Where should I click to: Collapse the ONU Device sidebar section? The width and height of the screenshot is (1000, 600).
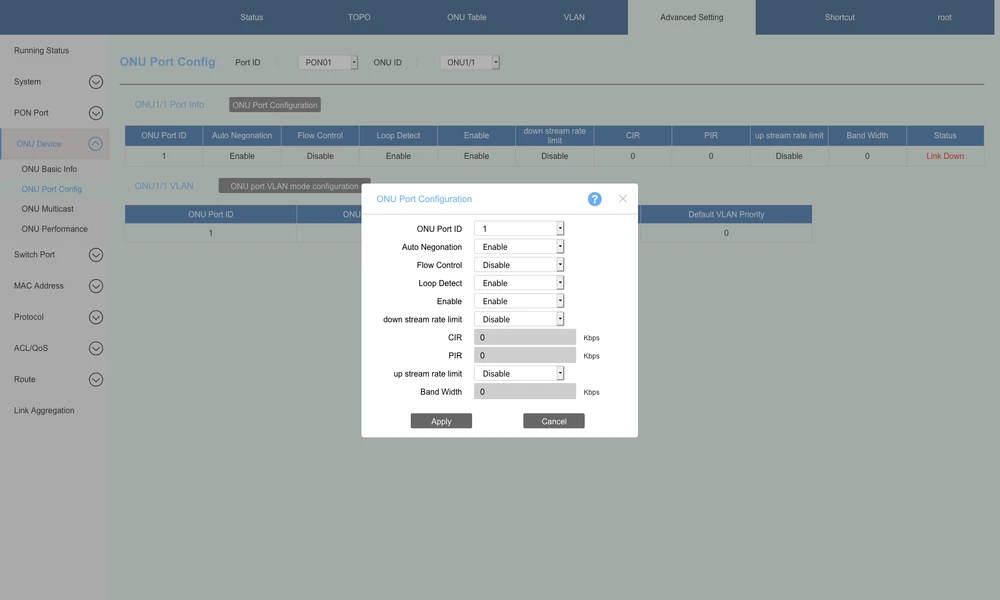point(96,144)
